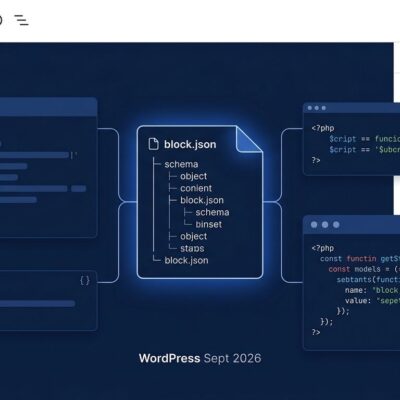The height and width of the screenshot is (400, 400).
Task: Click the 'WordPress Sept 2026' caption
Action: pyautogui.click(x=200, y=358)
